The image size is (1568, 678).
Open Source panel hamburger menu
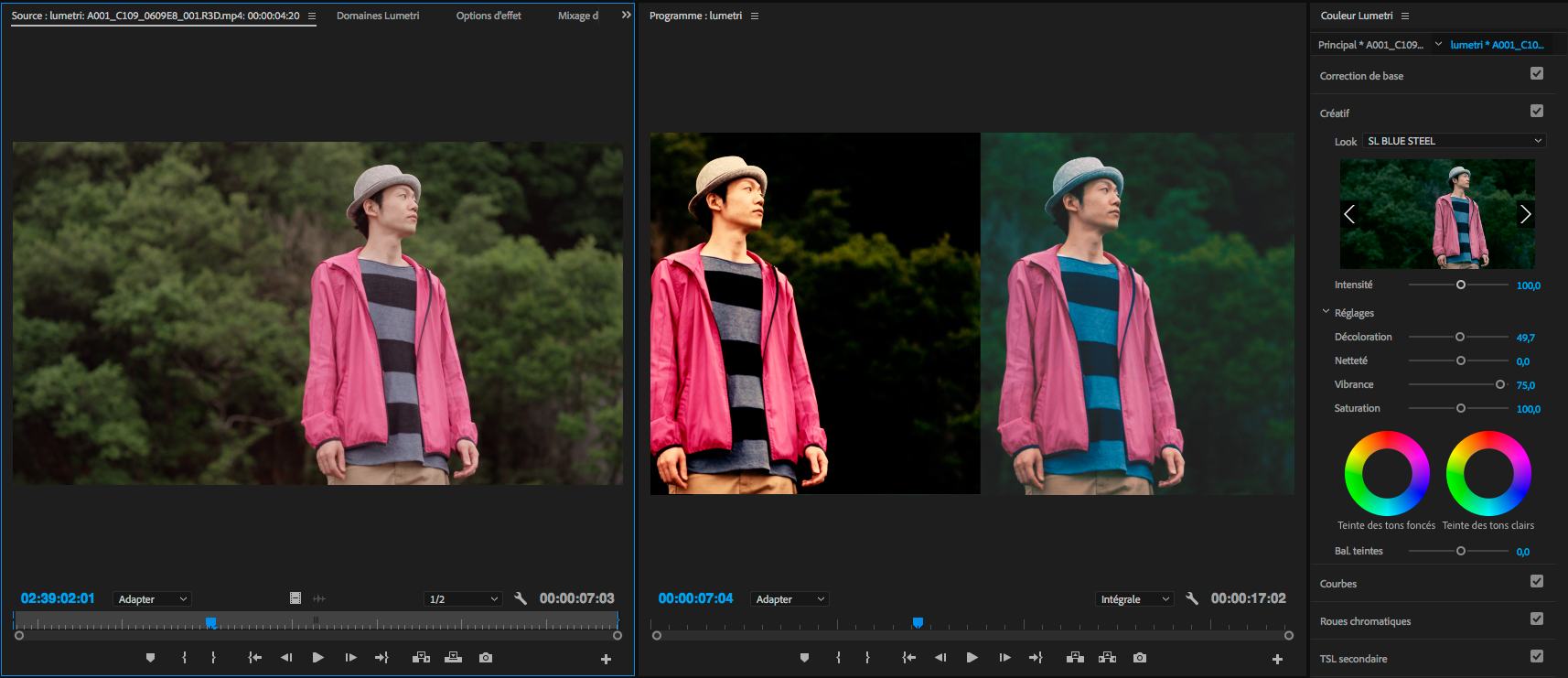tap(312, 16)
